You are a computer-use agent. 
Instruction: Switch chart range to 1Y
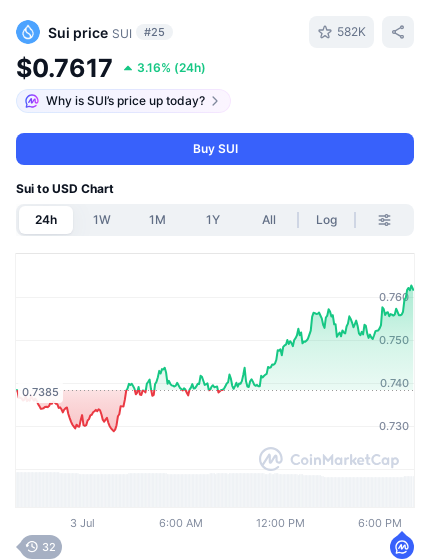[x=213, y=220]
